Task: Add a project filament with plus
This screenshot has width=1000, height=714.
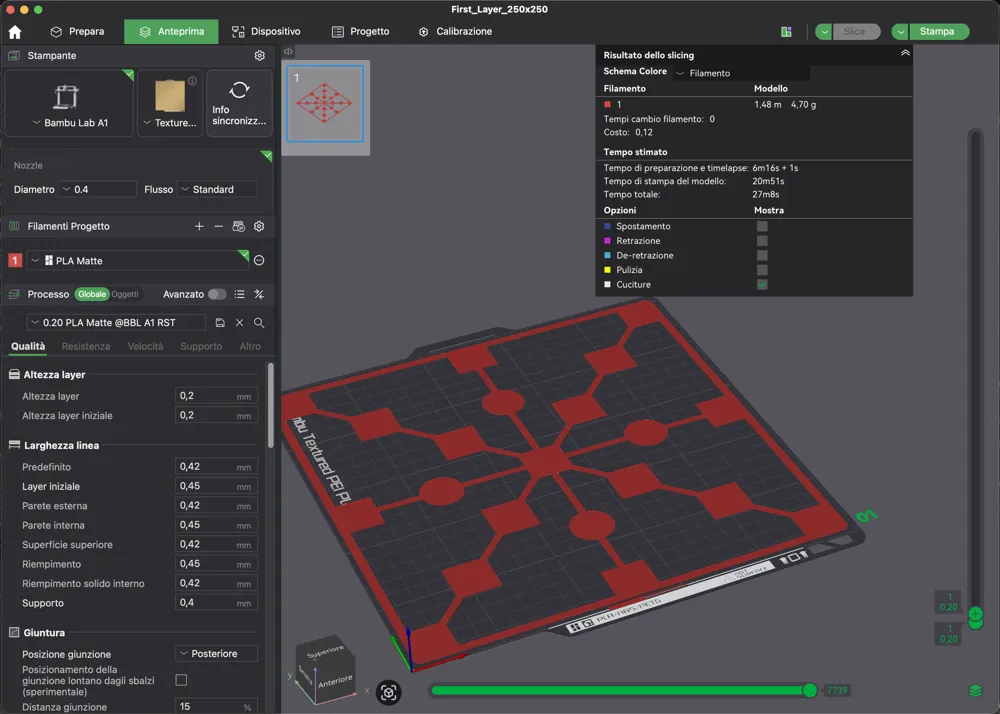Action: click(x=199, y=226)
